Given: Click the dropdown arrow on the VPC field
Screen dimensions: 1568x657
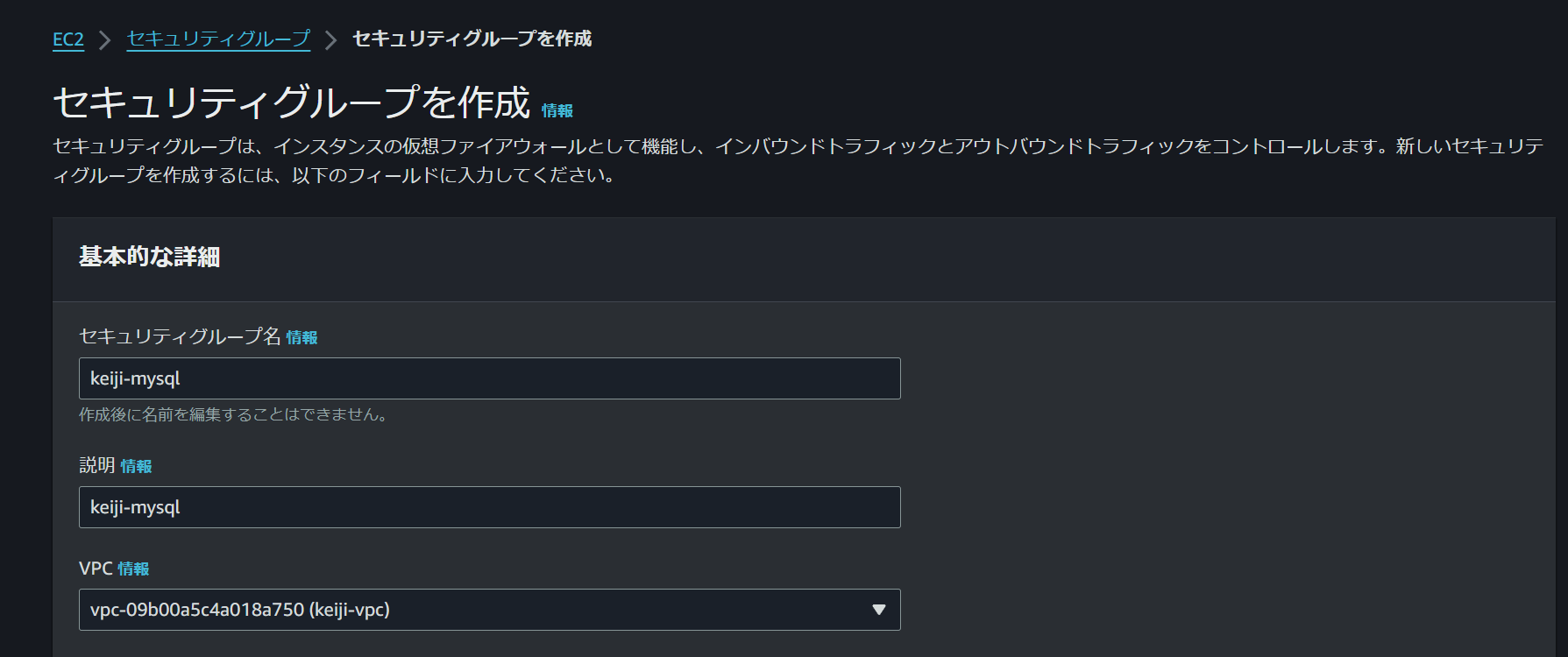Looking at the screenshot, I should 879,610.
